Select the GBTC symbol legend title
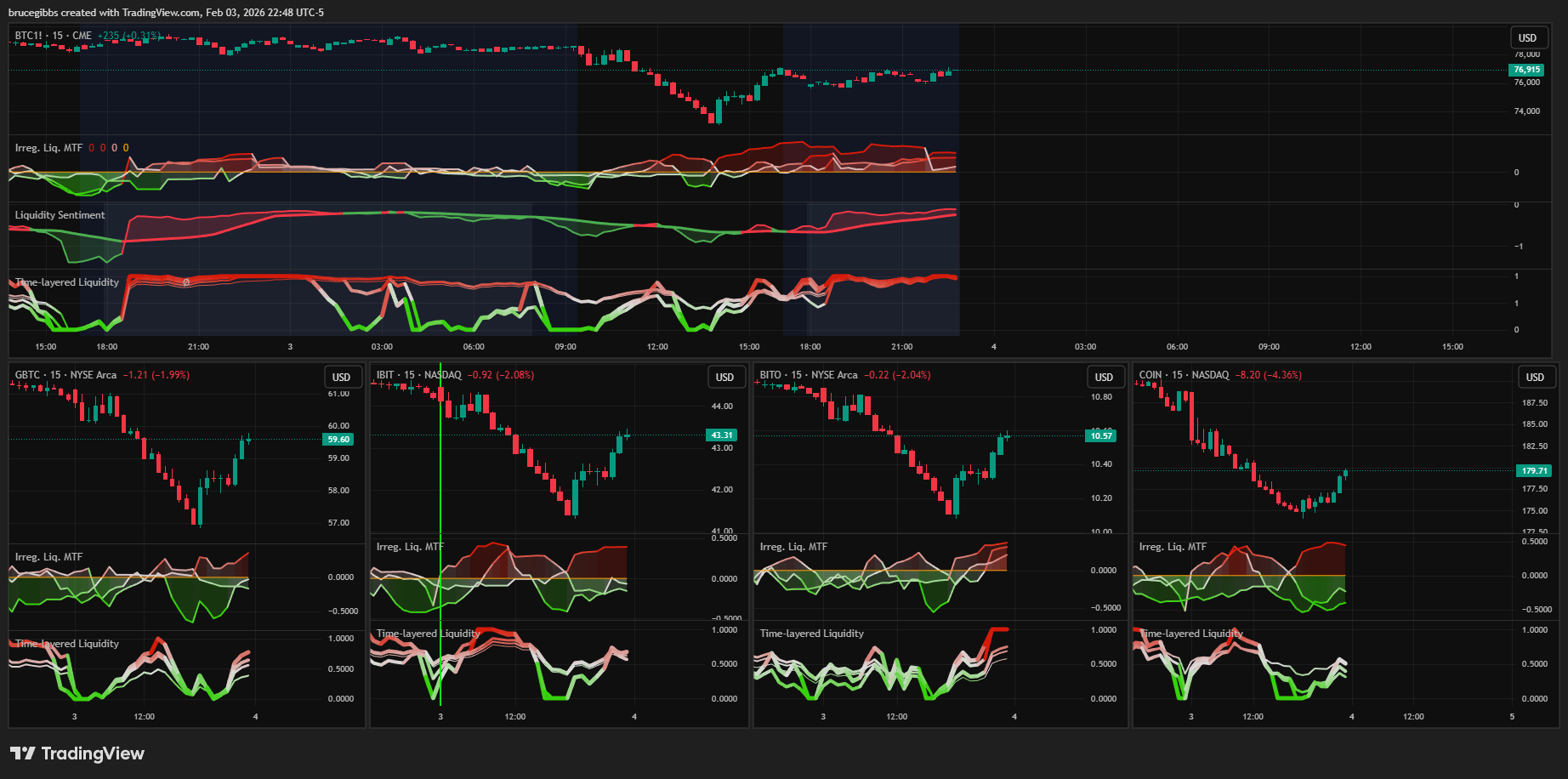This screenshot has width=1568, height=779. tap(65, 375)
